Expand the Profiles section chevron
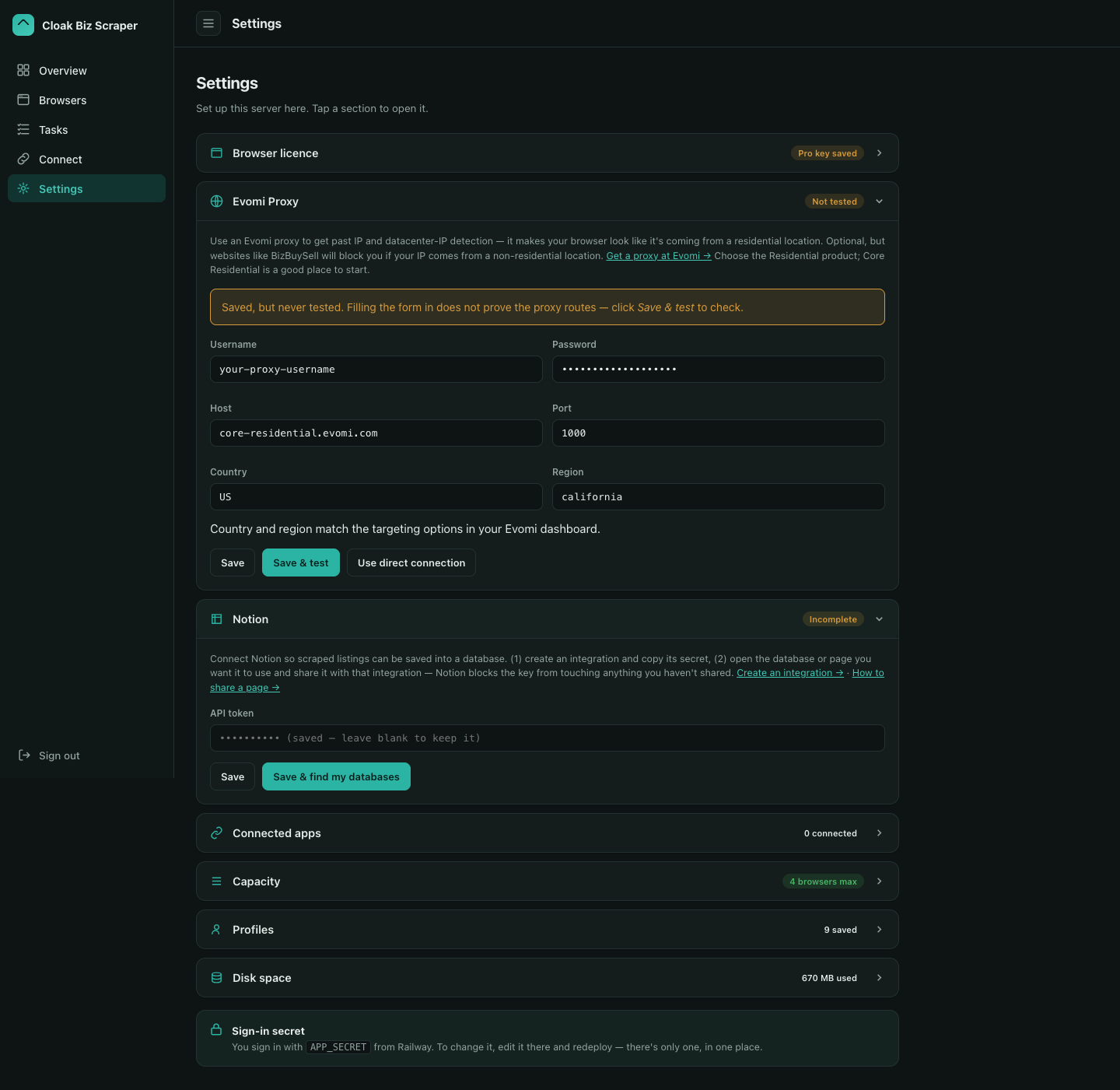1120x1090 pixels. coord(880,930)
